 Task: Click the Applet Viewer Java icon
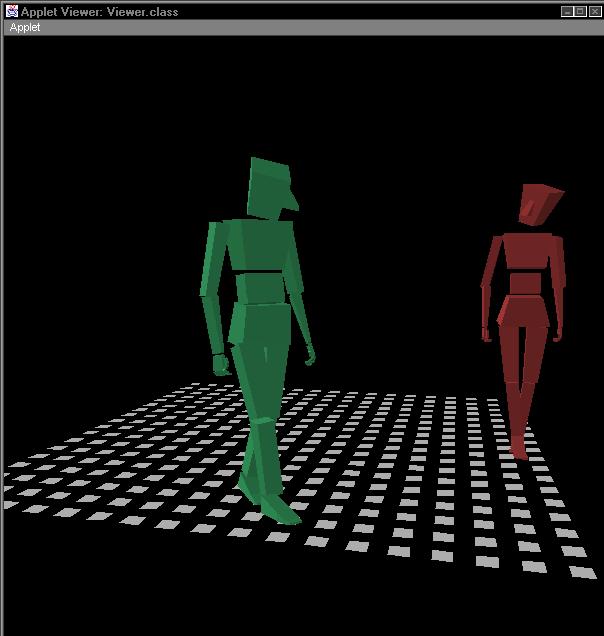point(12,11)
